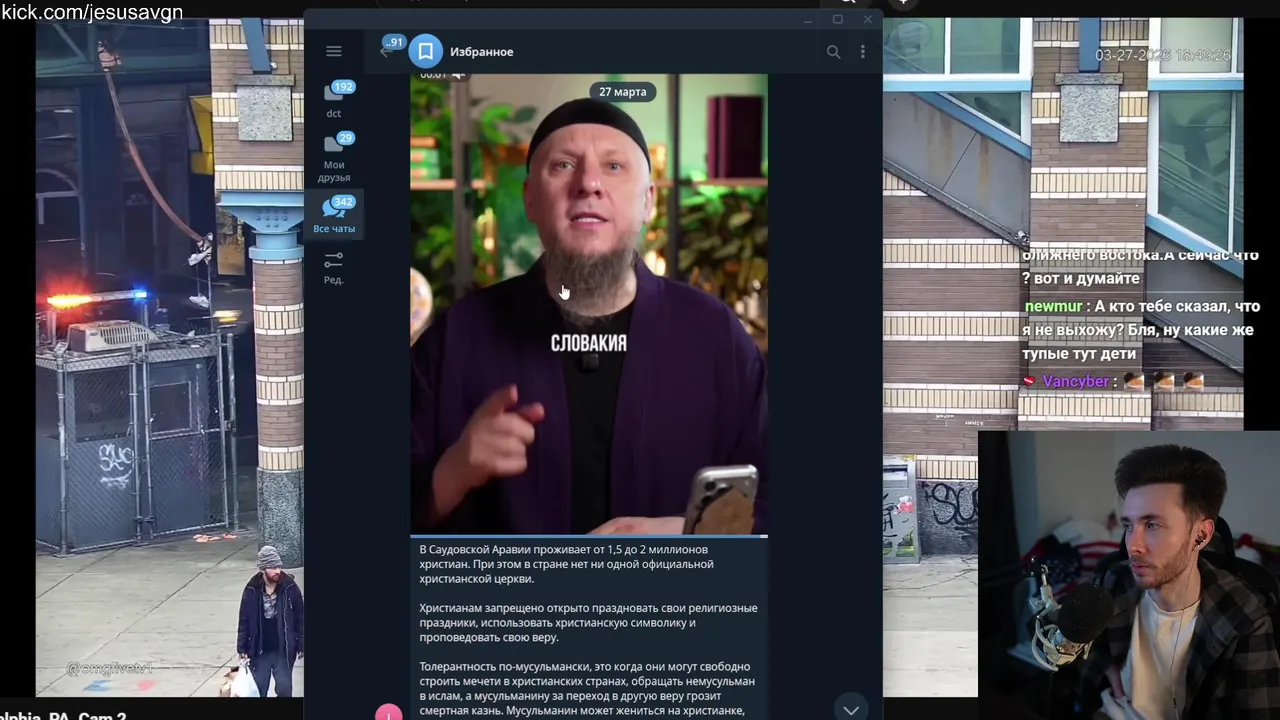Click the paragraph starting with Христианам запрещено
Screen dimensions: 1280x720
click(x=588, y=622)
